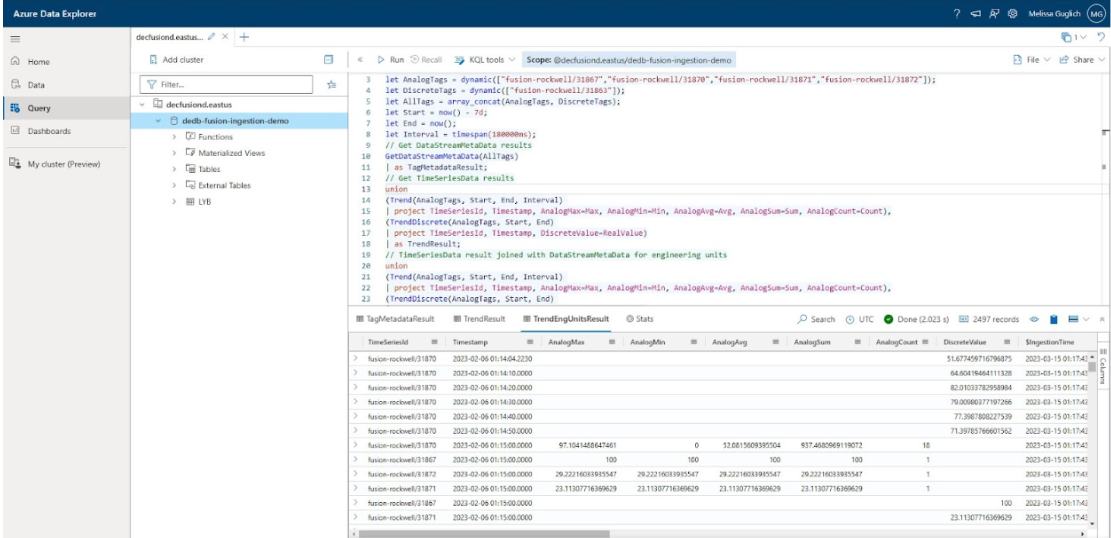Viewport: 1111px width, 538px height.
Task: Open the AnalogSum column menu
Action: [858, 342]
